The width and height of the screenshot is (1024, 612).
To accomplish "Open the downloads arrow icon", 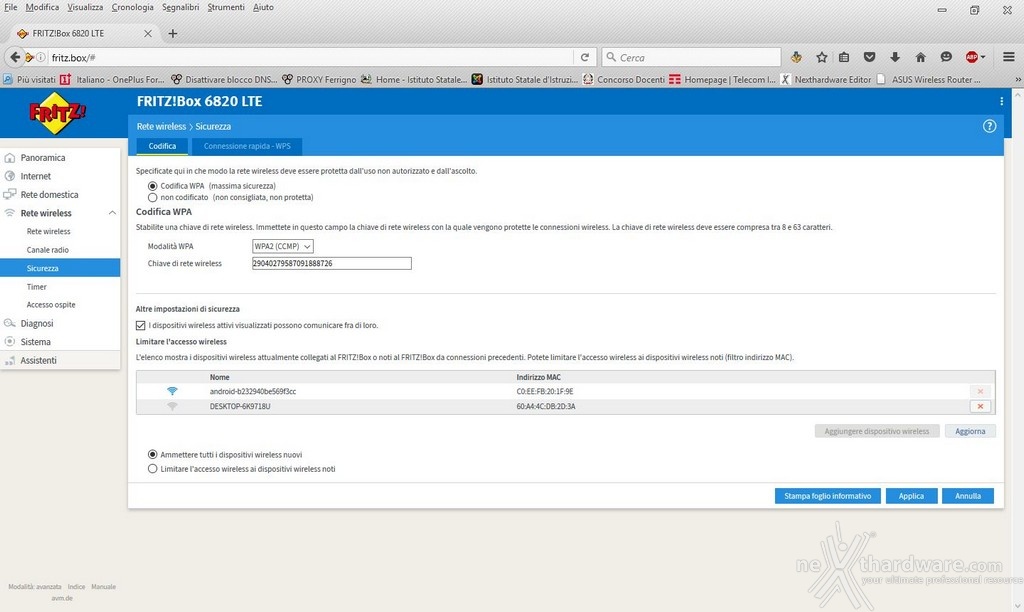I will [895, 57].
